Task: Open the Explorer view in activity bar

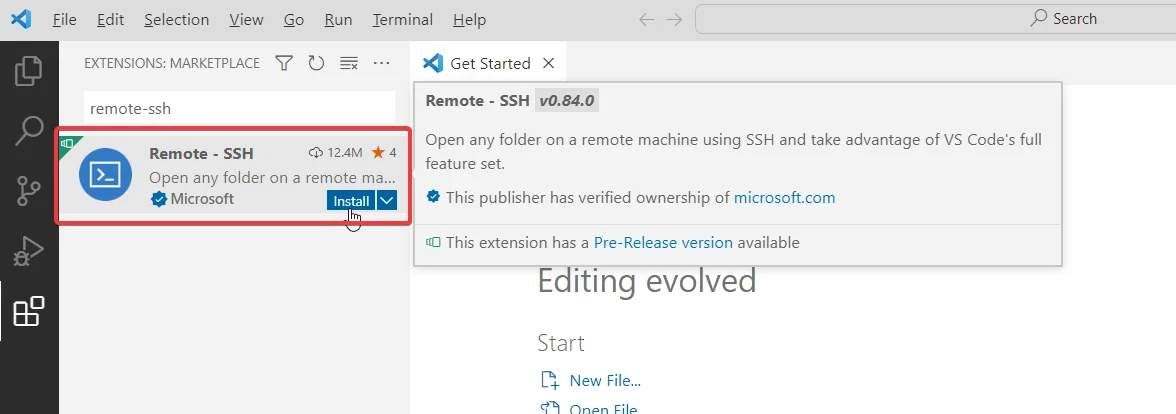Action: (x=28, y=70)
